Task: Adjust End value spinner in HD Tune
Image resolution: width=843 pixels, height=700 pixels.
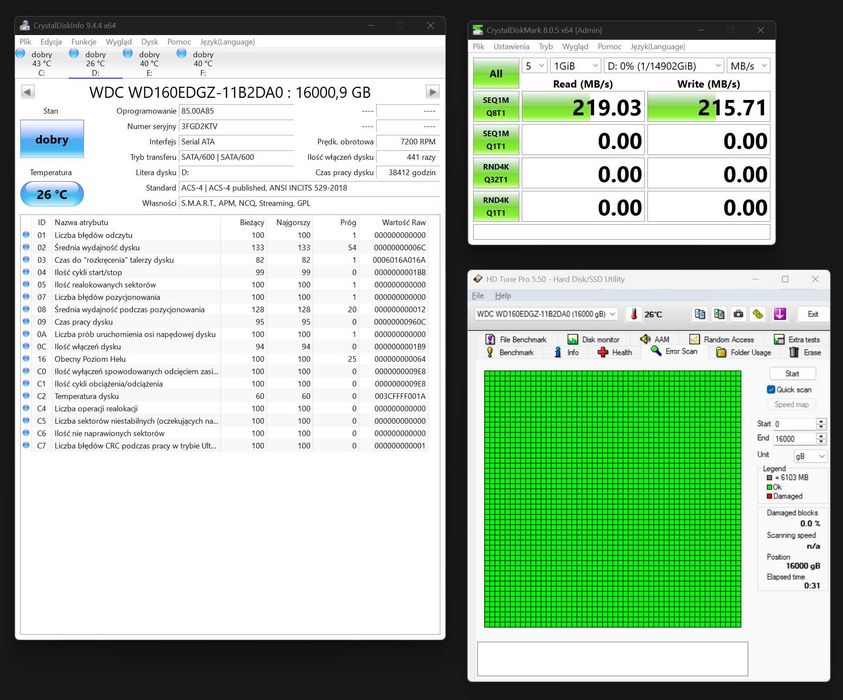Action: click(x=820, y=439)
